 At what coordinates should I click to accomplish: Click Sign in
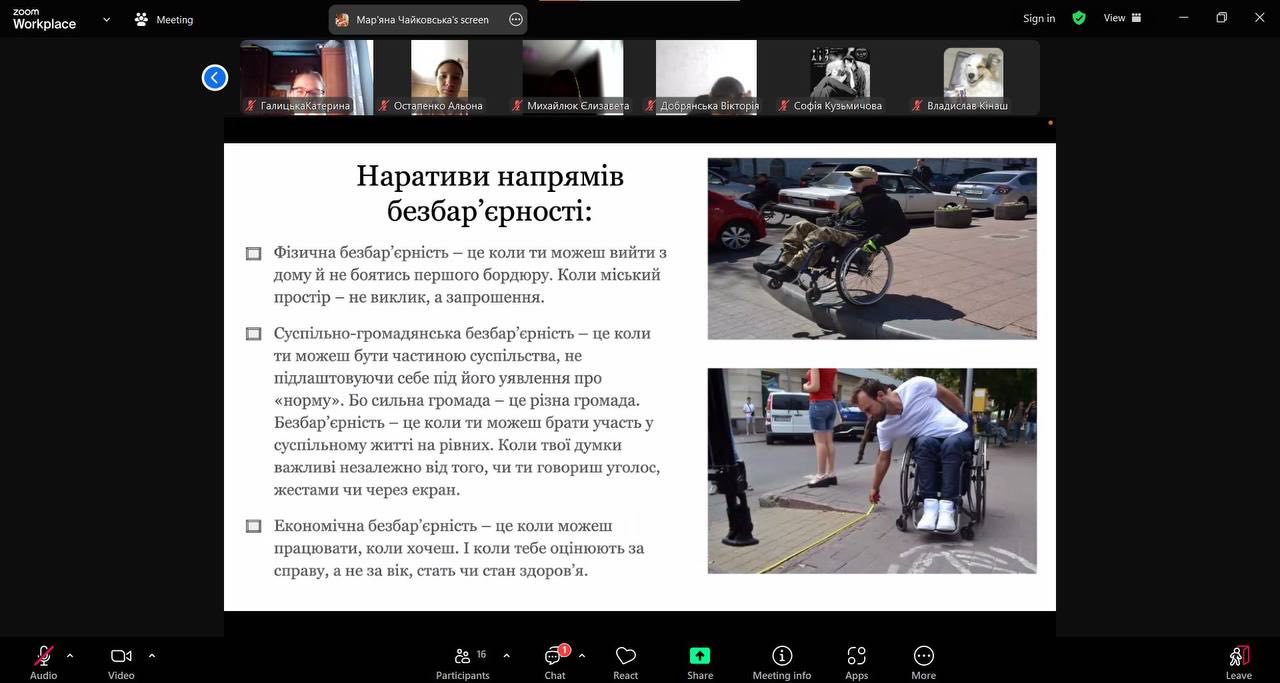pyautogui.click(x=1039, y=18)
